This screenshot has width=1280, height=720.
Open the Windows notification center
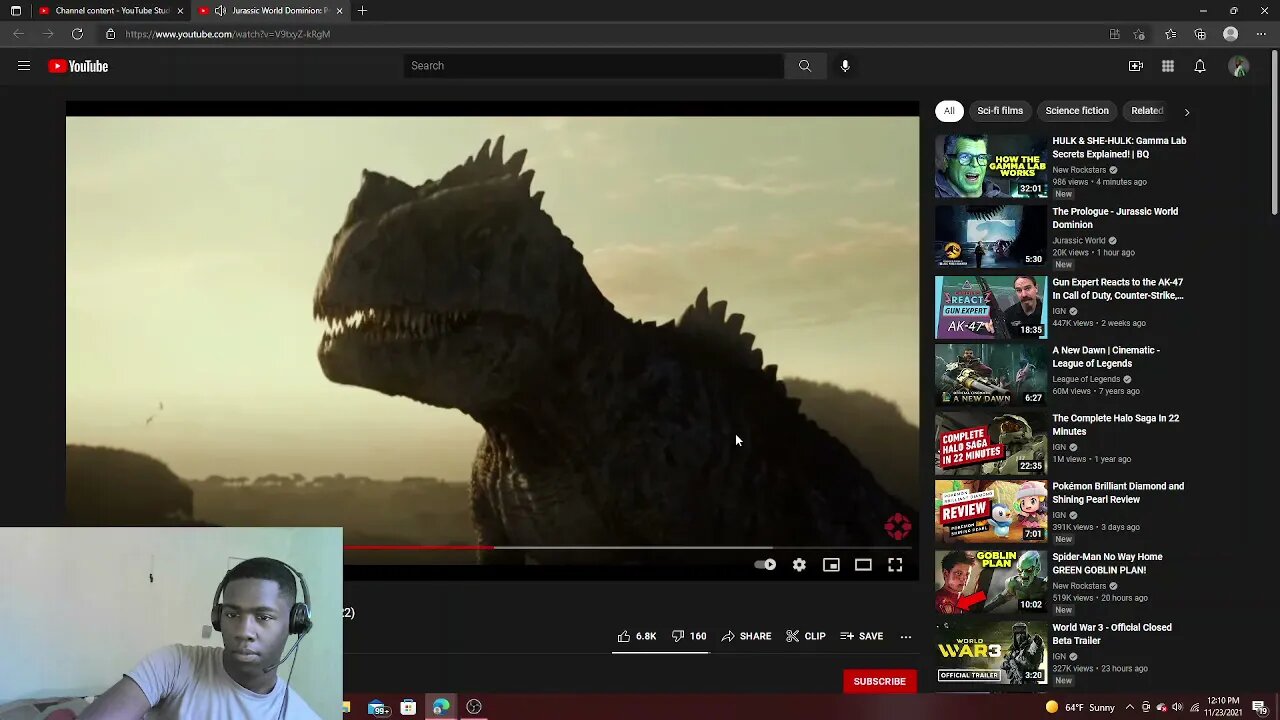tap(1260, 708)
